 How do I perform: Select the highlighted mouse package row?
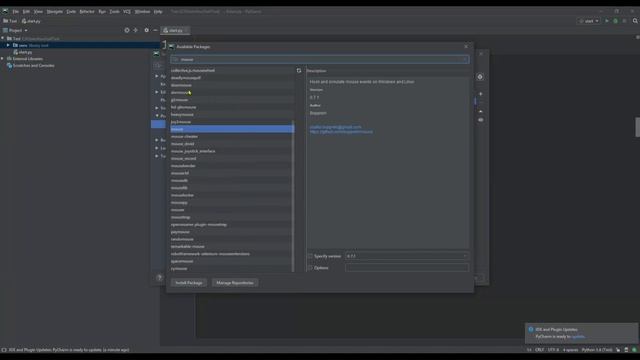(x=231, y=129)
